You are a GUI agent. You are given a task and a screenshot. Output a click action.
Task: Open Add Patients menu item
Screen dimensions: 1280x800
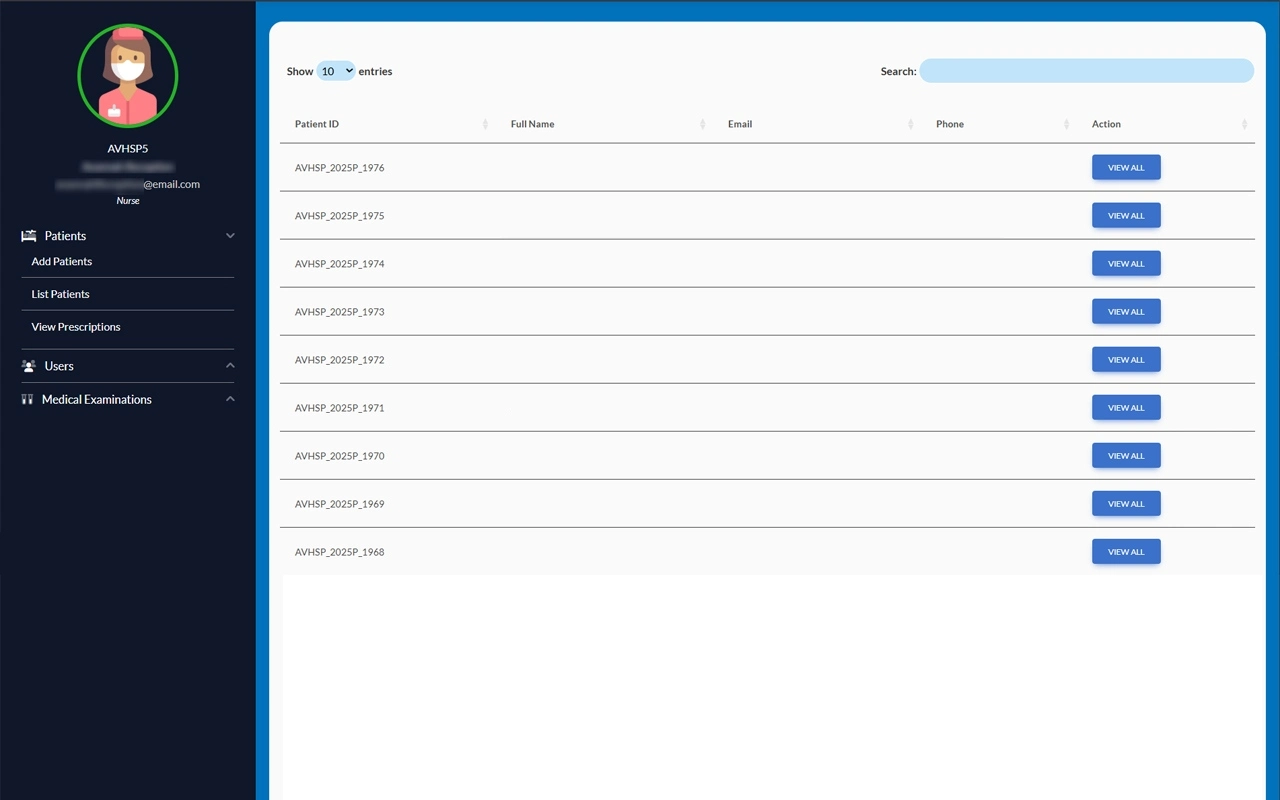[x=62, y=261]
